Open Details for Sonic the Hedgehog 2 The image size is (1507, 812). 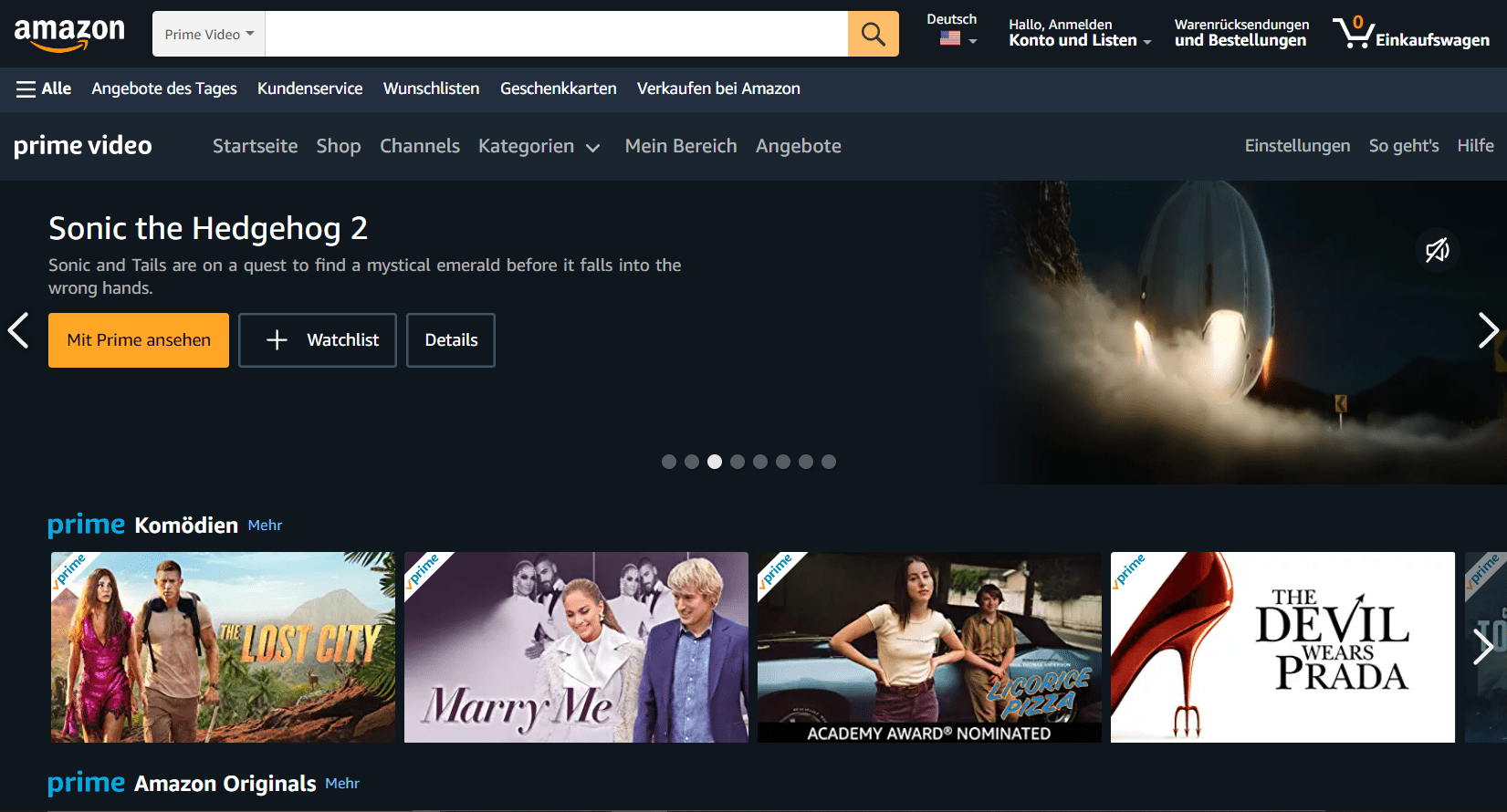point(451,340)
